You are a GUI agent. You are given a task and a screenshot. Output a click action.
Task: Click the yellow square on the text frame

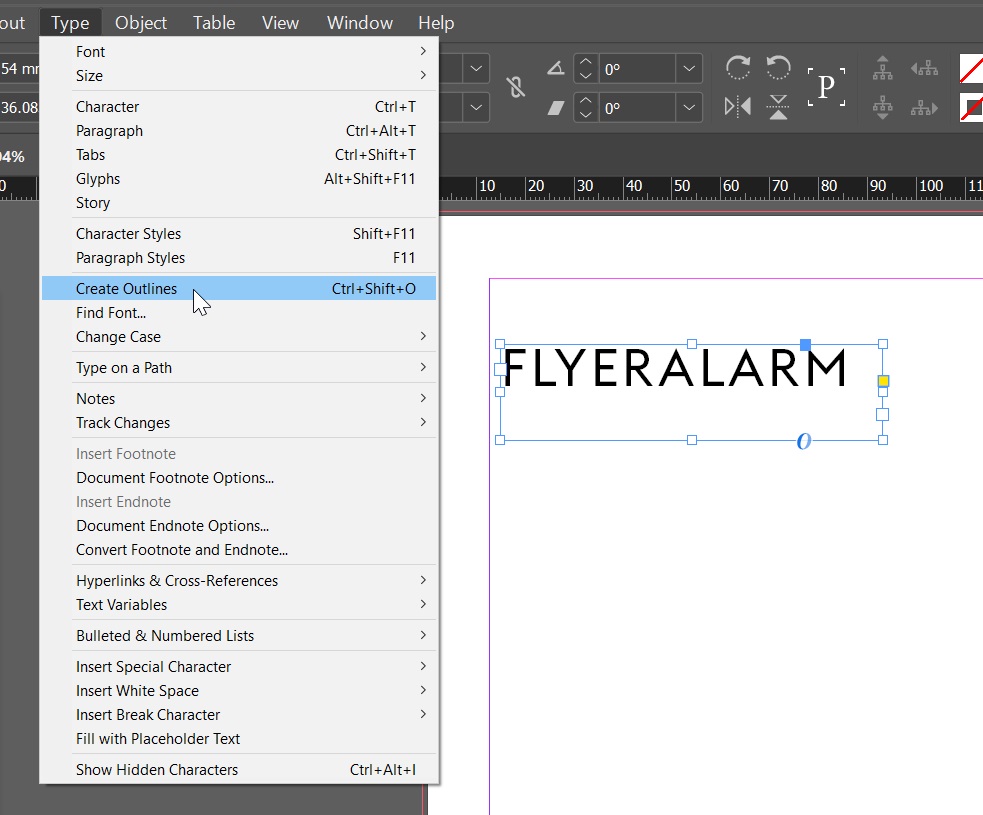883,381
